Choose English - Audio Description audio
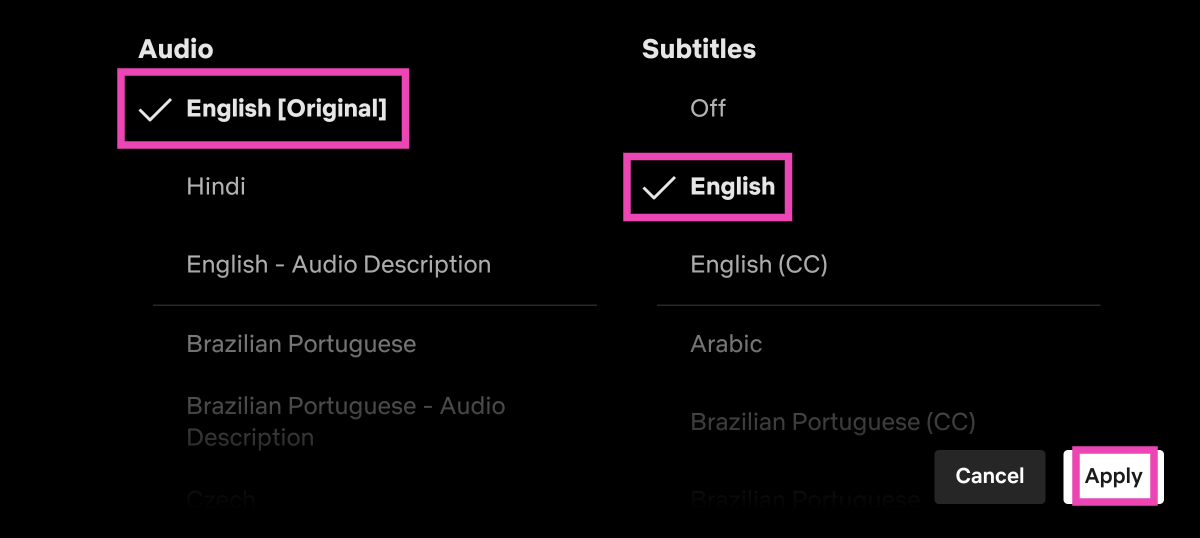 tap(338, 265)
